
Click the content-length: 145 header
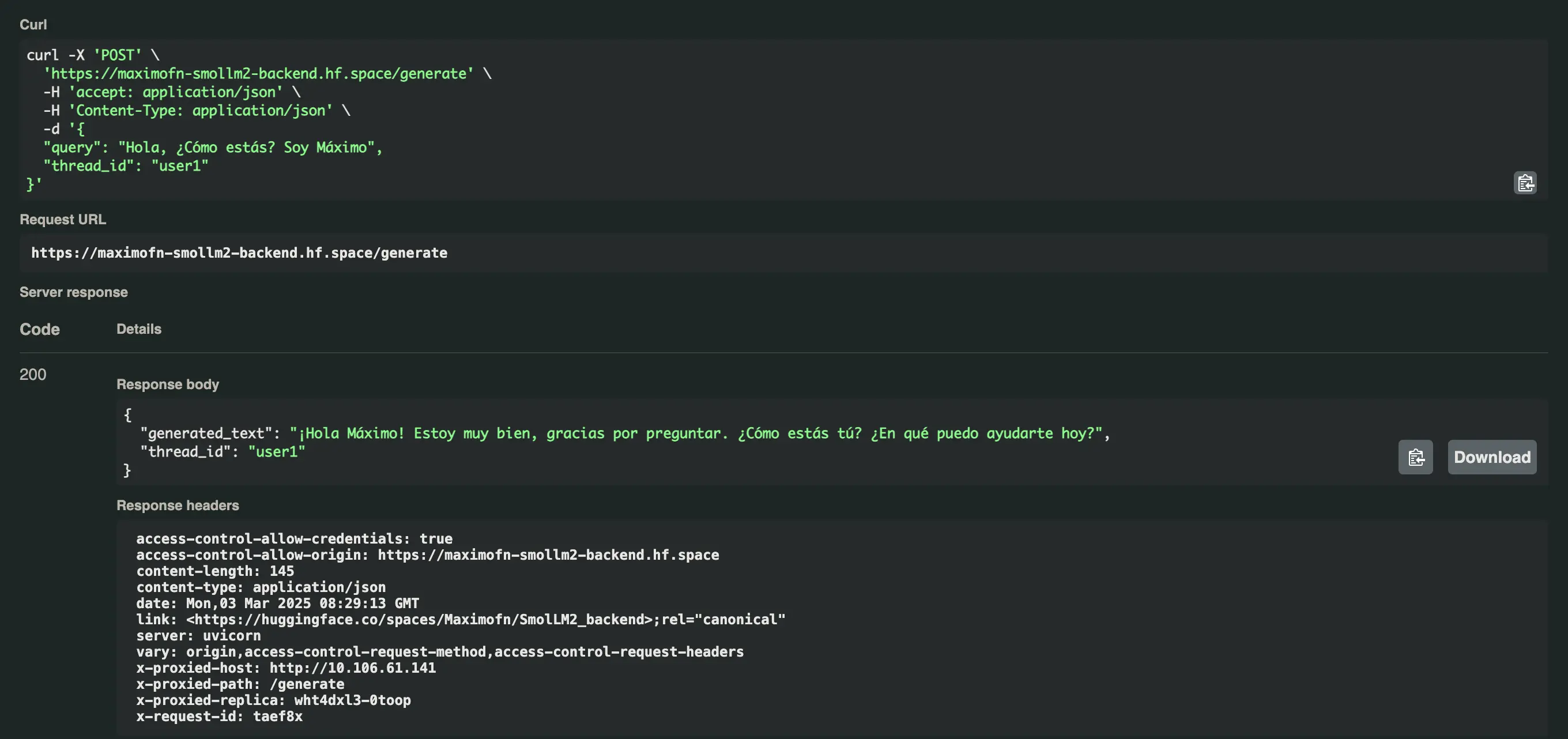pyautogui.click(x=215, y=571)
